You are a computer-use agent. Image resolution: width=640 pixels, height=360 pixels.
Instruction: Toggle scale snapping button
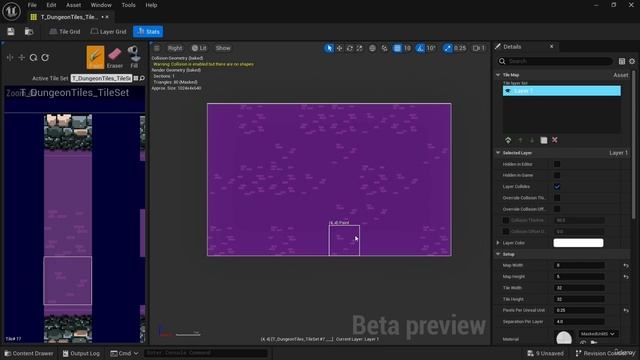click(x=448, y=48)
